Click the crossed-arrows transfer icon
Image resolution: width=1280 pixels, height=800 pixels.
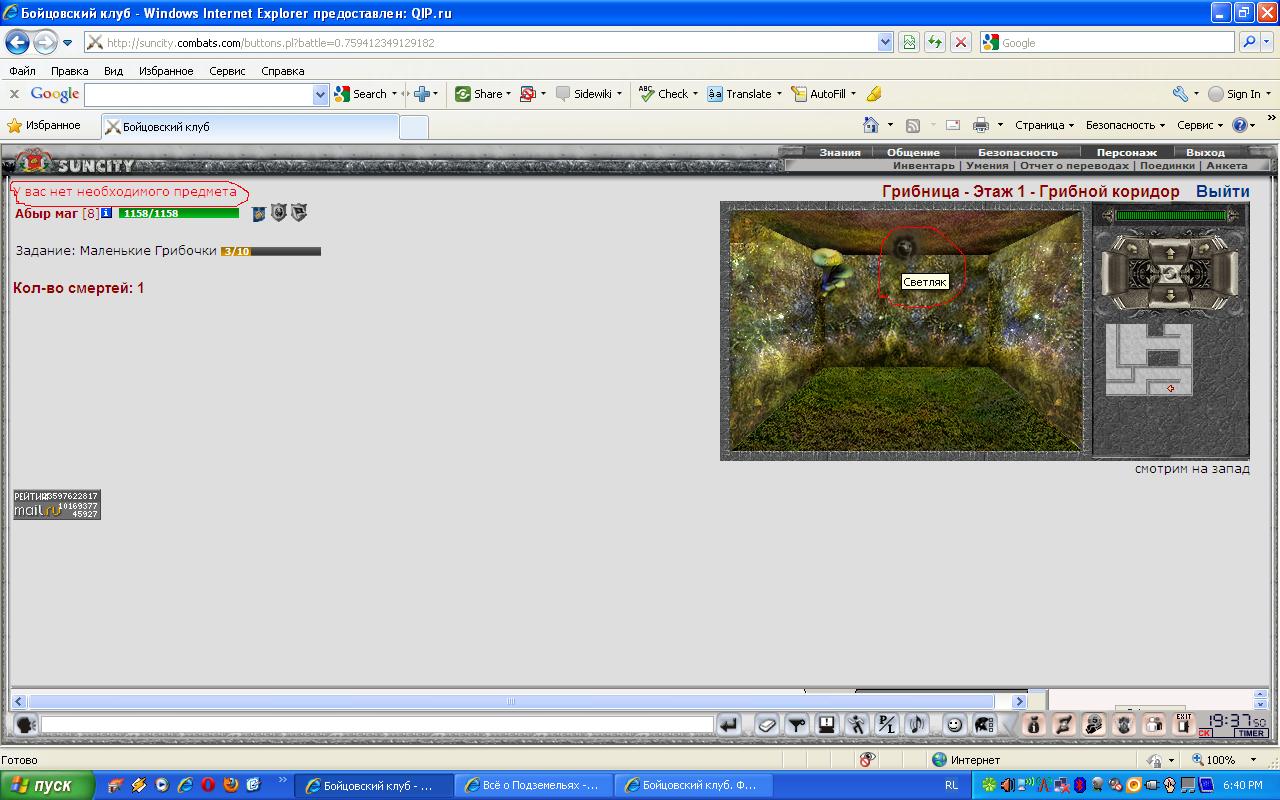coord(1063,724)
